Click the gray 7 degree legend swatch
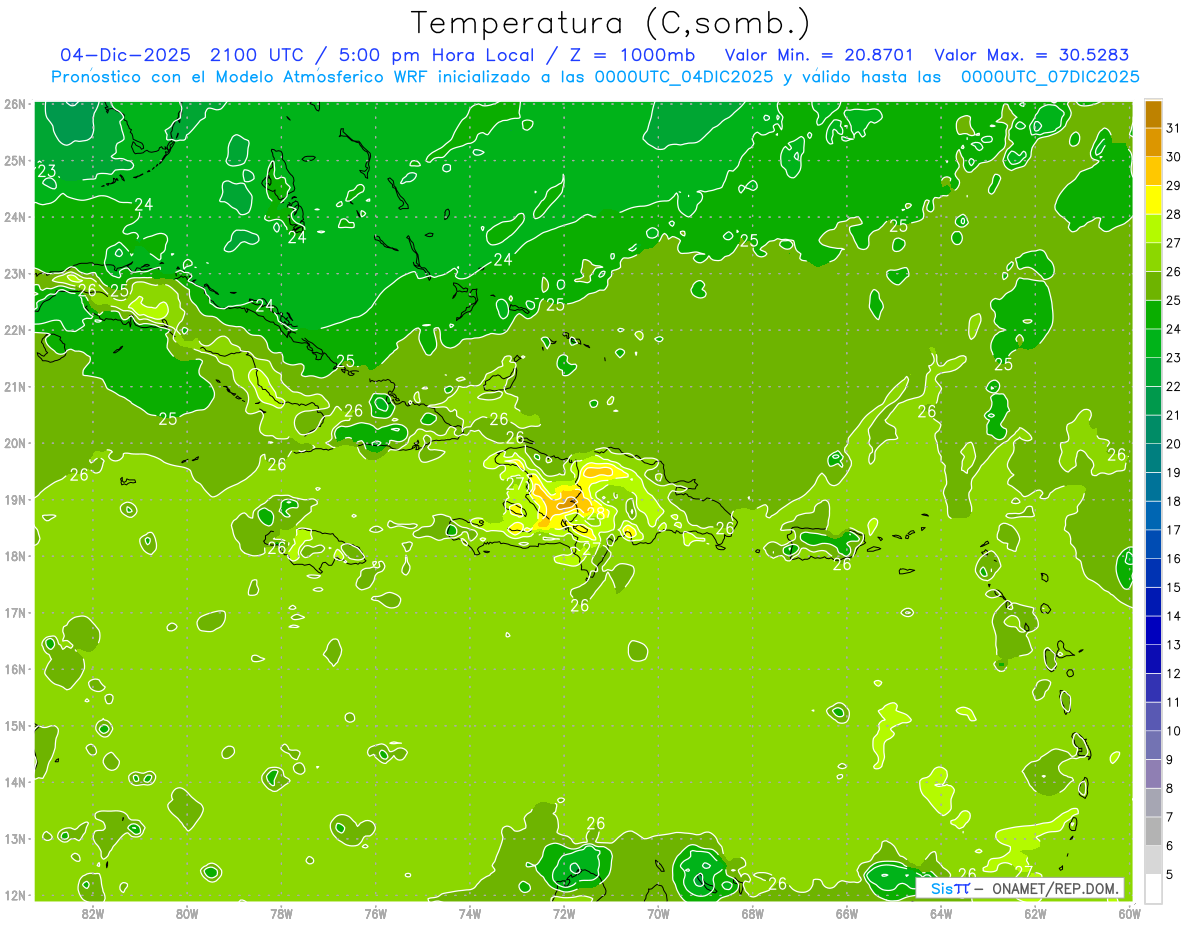The width and height of the screenshot is (1200, 927). click(x=1153, y=802)
